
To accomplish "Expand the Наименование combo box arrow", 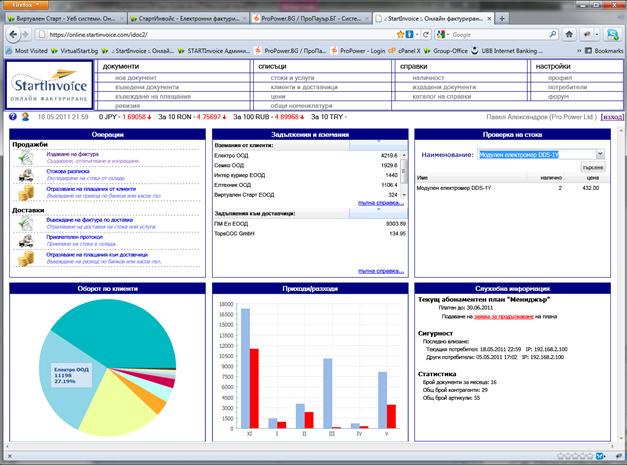I will point(600,154).
